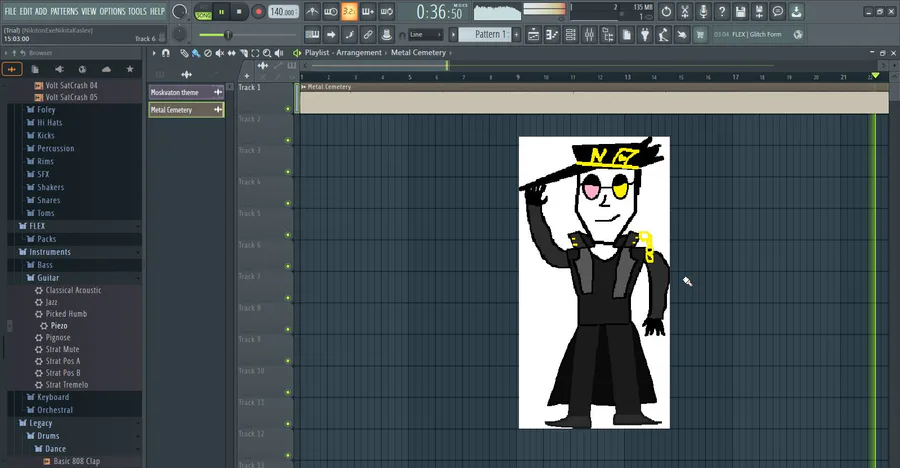This screenshot has width=900, height=468.
Task: Mute Track 10 using its green dot
Action: click(x=288, y=393)
